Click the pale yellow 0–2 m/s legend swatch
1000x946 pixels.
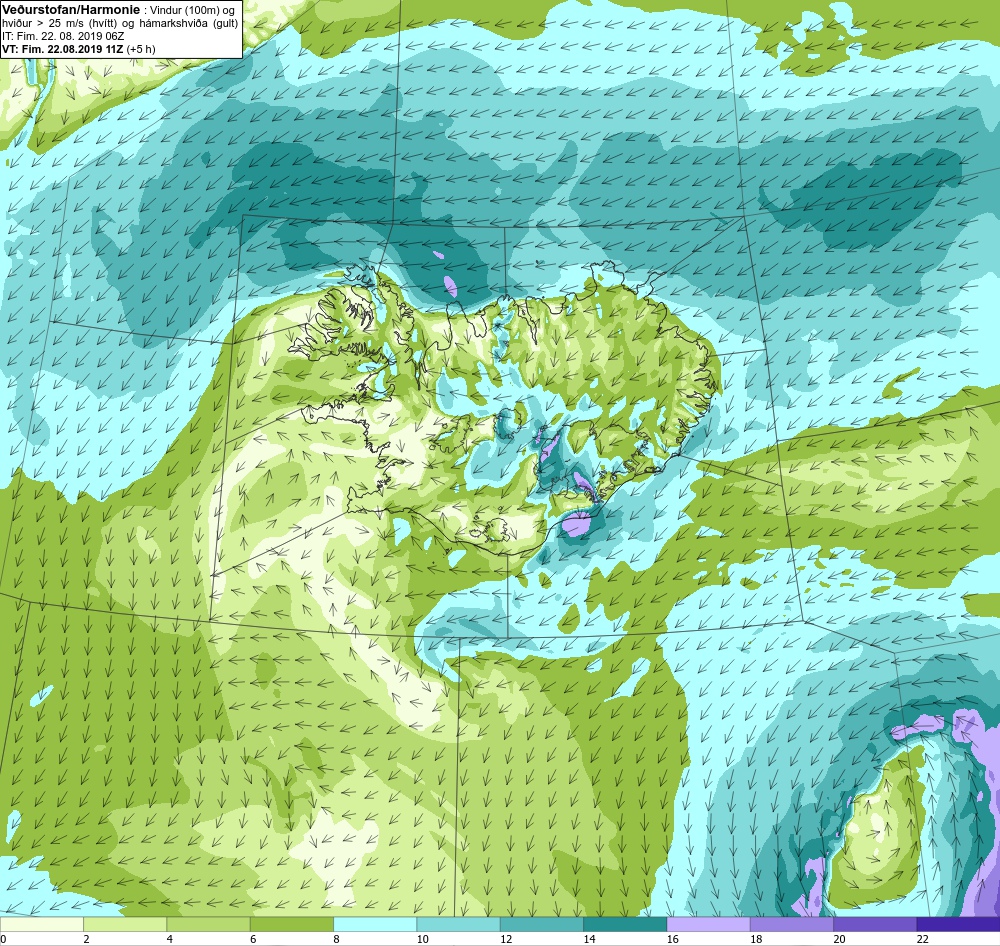pyautogui.click(x=41, y=924)
